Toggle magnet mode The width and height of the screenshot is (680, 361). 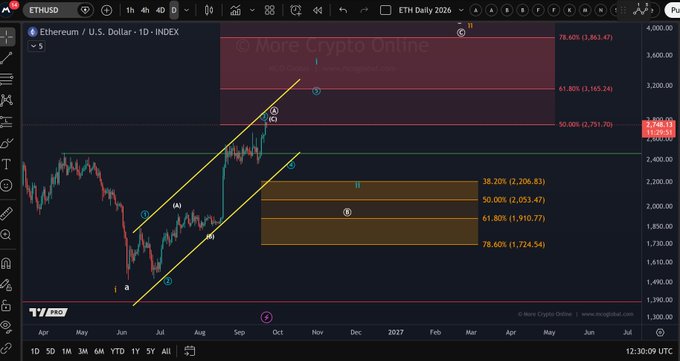coord(7,263)
